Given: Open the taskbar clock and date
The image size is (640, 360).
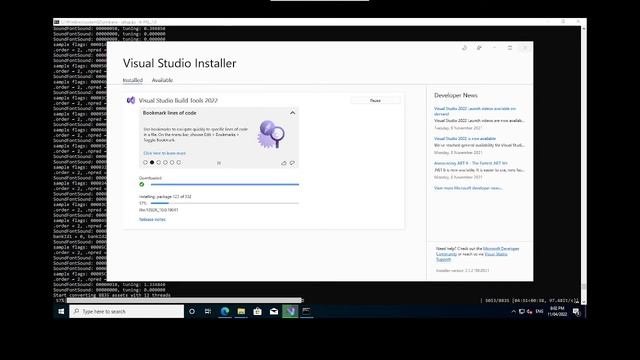Looking at the screenshot, I should point(557,311).
